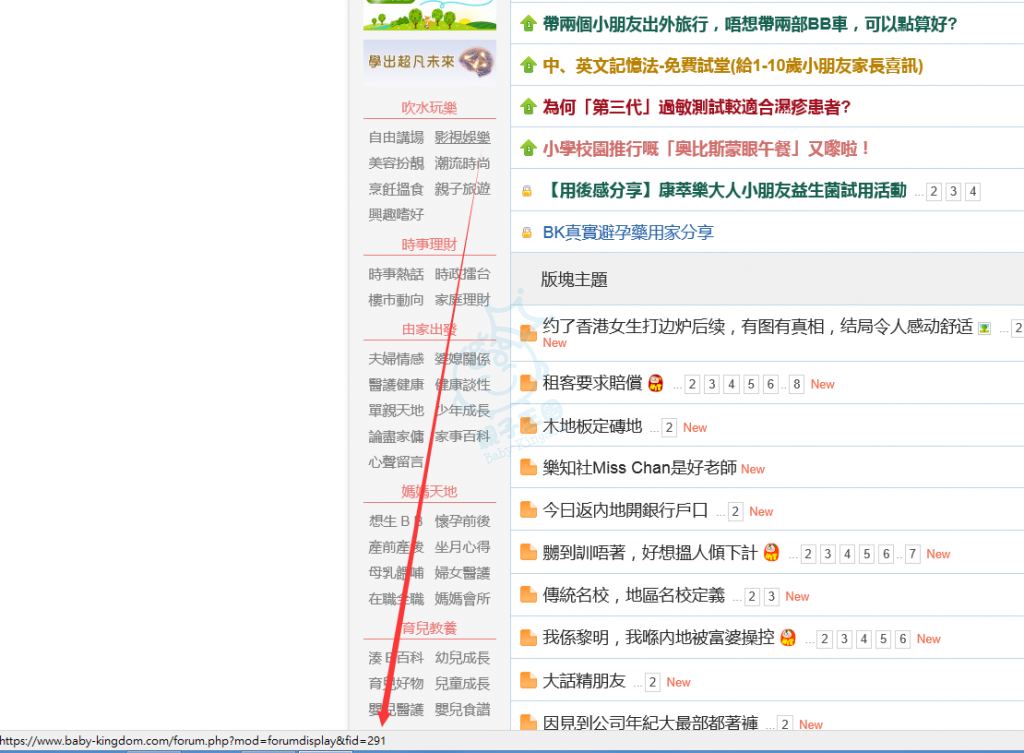Click the image attachment icon after 约了香港女生打边炉 title
The height and width of the screenshot is (753, 1024).
pyautogui.click(x=984, y=327)
